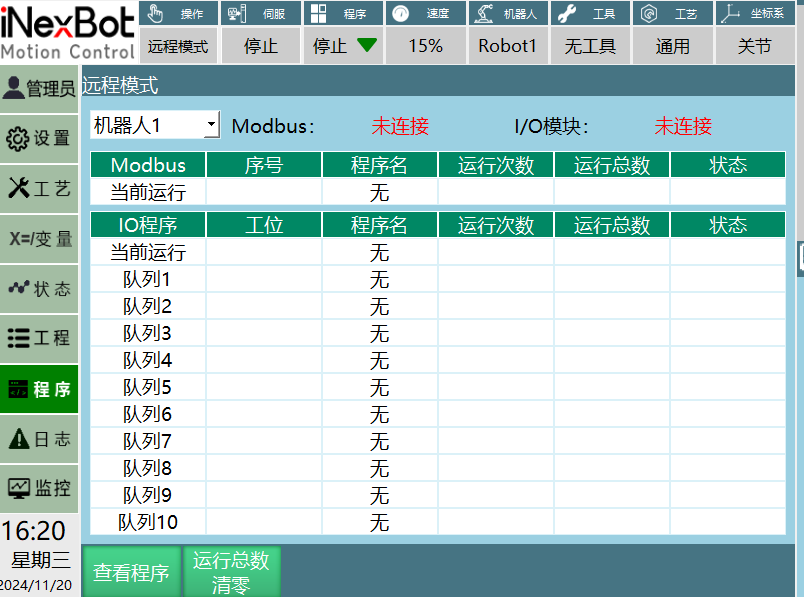Open the 机器人1 robot selection dropdown
The width and height of the screenshot is (804, 597).
[146, 125]
